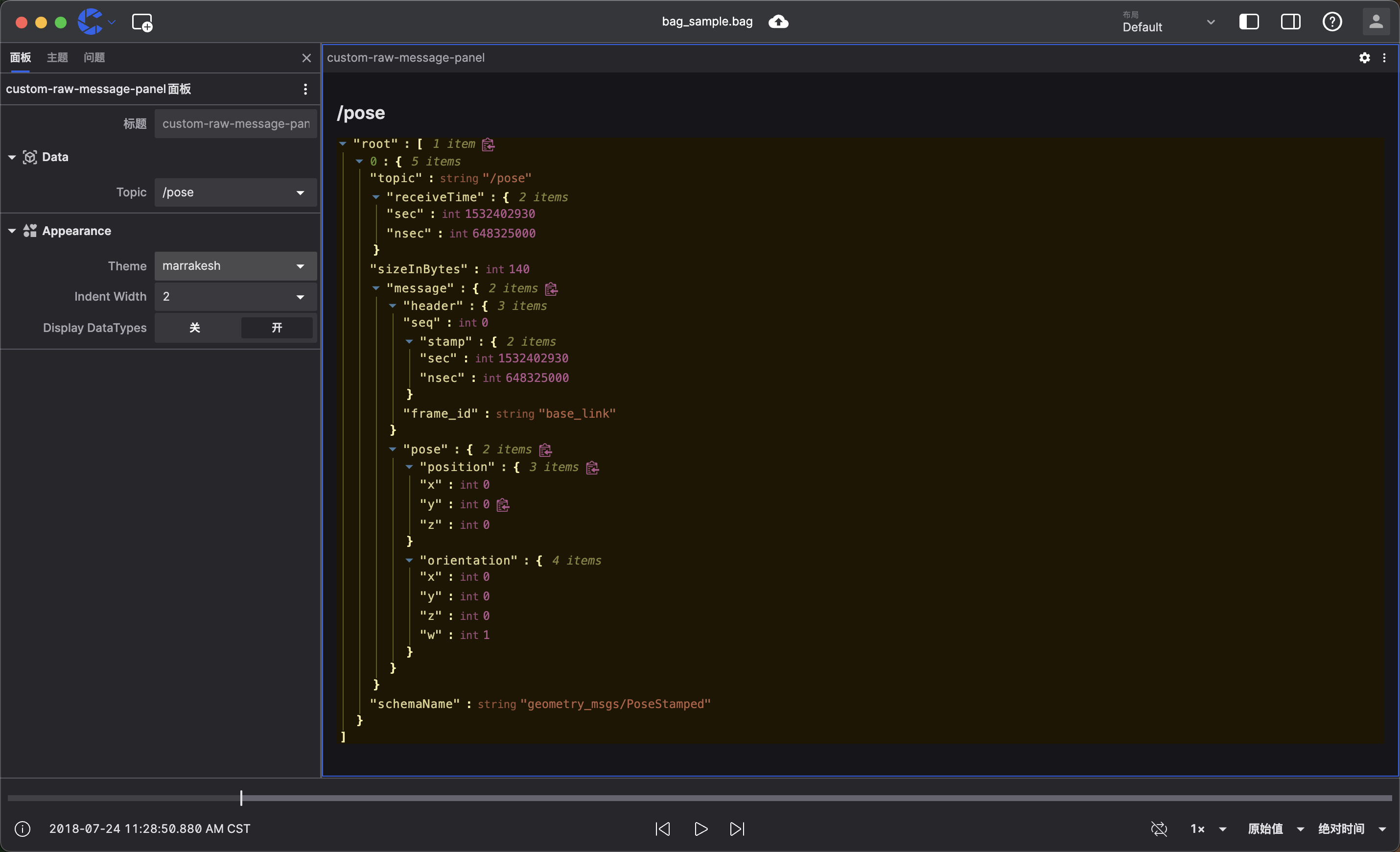Copy the pose object to clipboard
Viewport: 1400px width, 852px height.
[x=545, y=450]
